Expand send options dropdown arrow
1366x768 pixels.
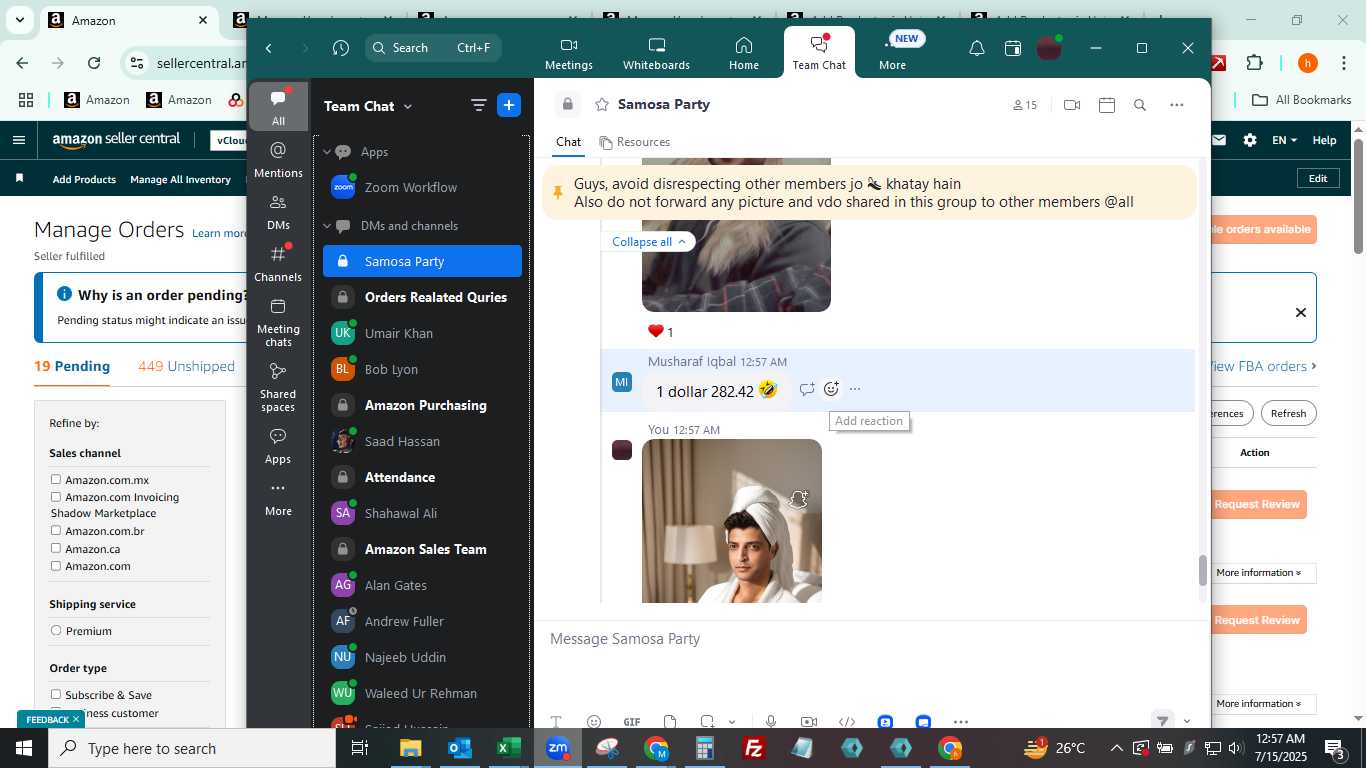1187,721
